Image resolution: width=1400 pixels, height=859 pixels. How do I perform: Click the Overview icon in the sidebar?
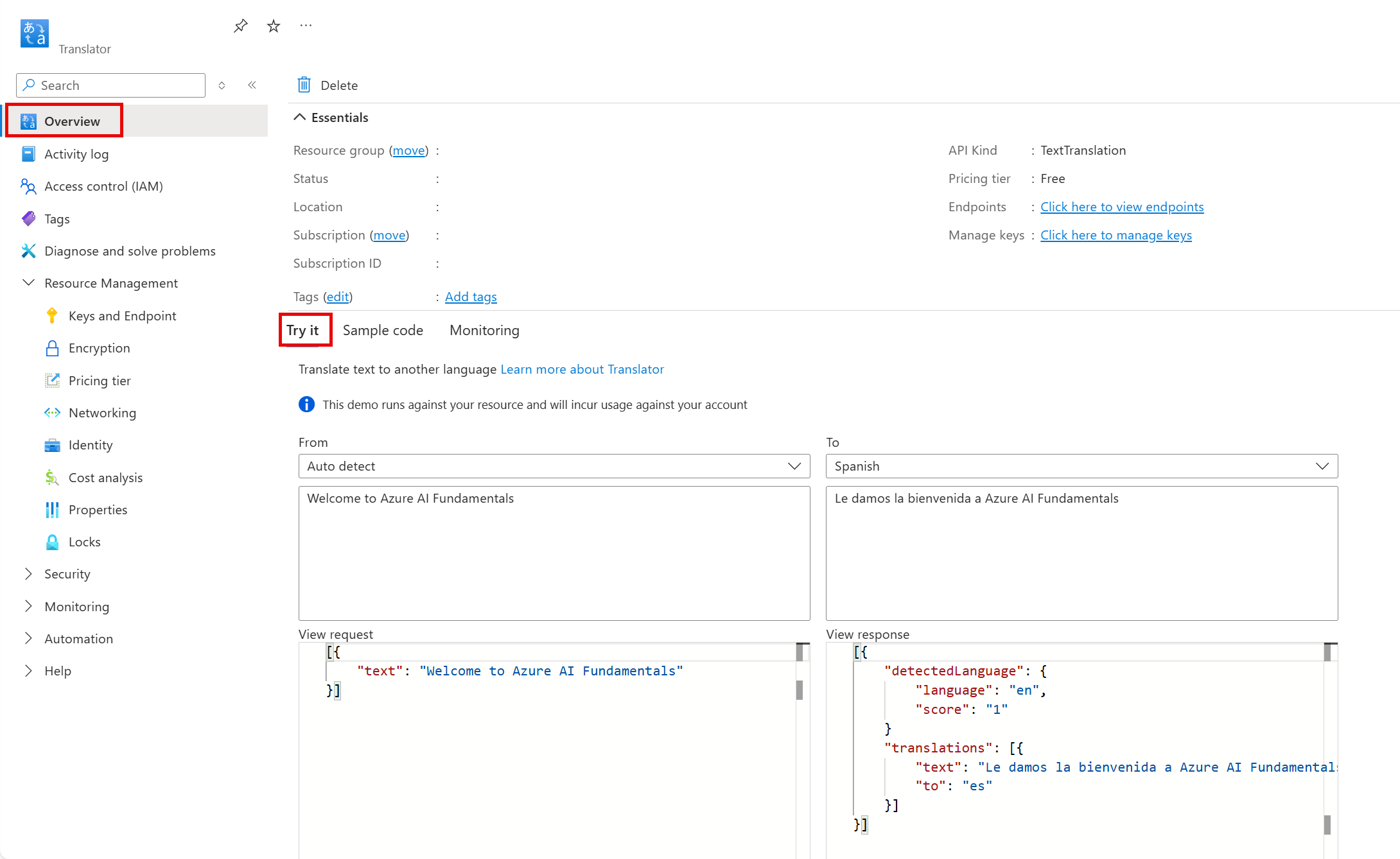point(28,121)
